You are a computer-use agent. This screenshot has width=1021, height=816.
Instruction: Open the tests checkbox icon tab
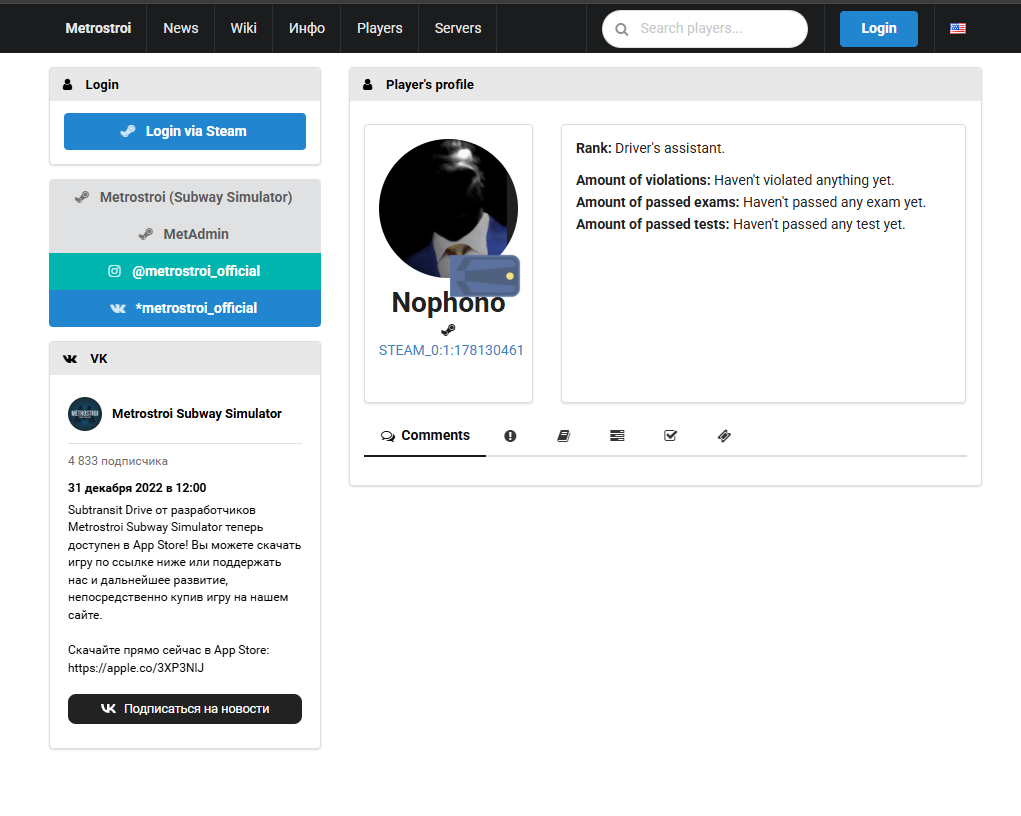[671, 436]
